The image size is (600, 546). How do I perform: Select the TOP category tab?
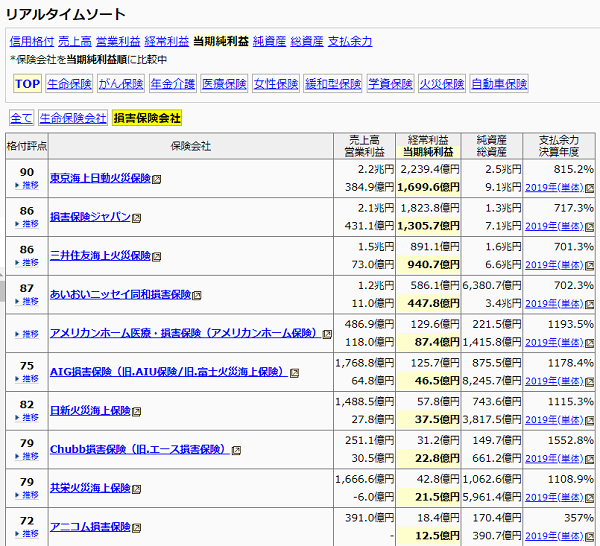tap(28, 83)
